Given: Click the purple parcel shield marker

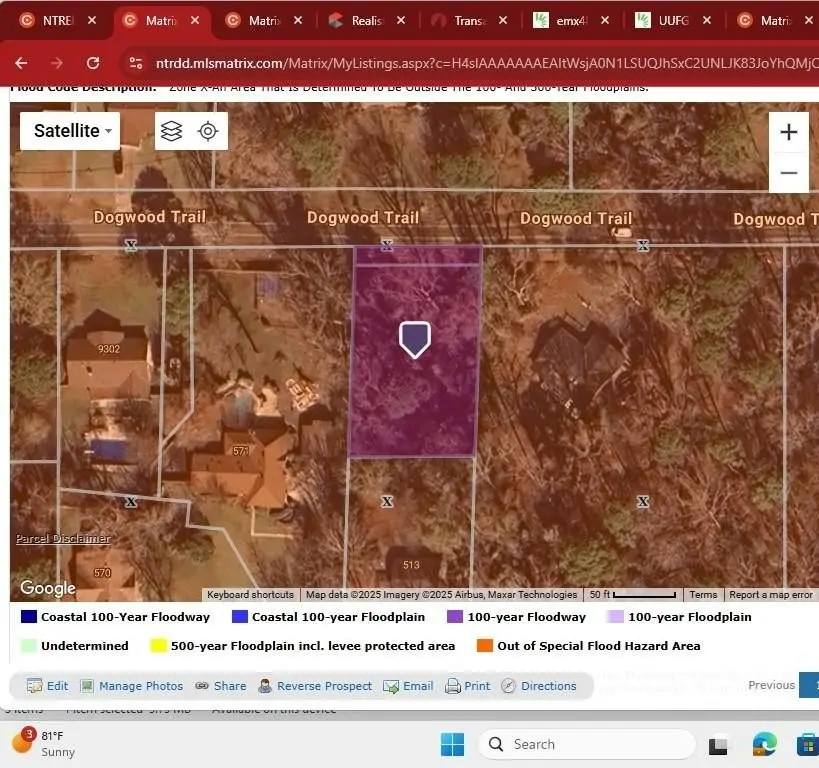Looking at the screenshot, I should tap(415, 339).
